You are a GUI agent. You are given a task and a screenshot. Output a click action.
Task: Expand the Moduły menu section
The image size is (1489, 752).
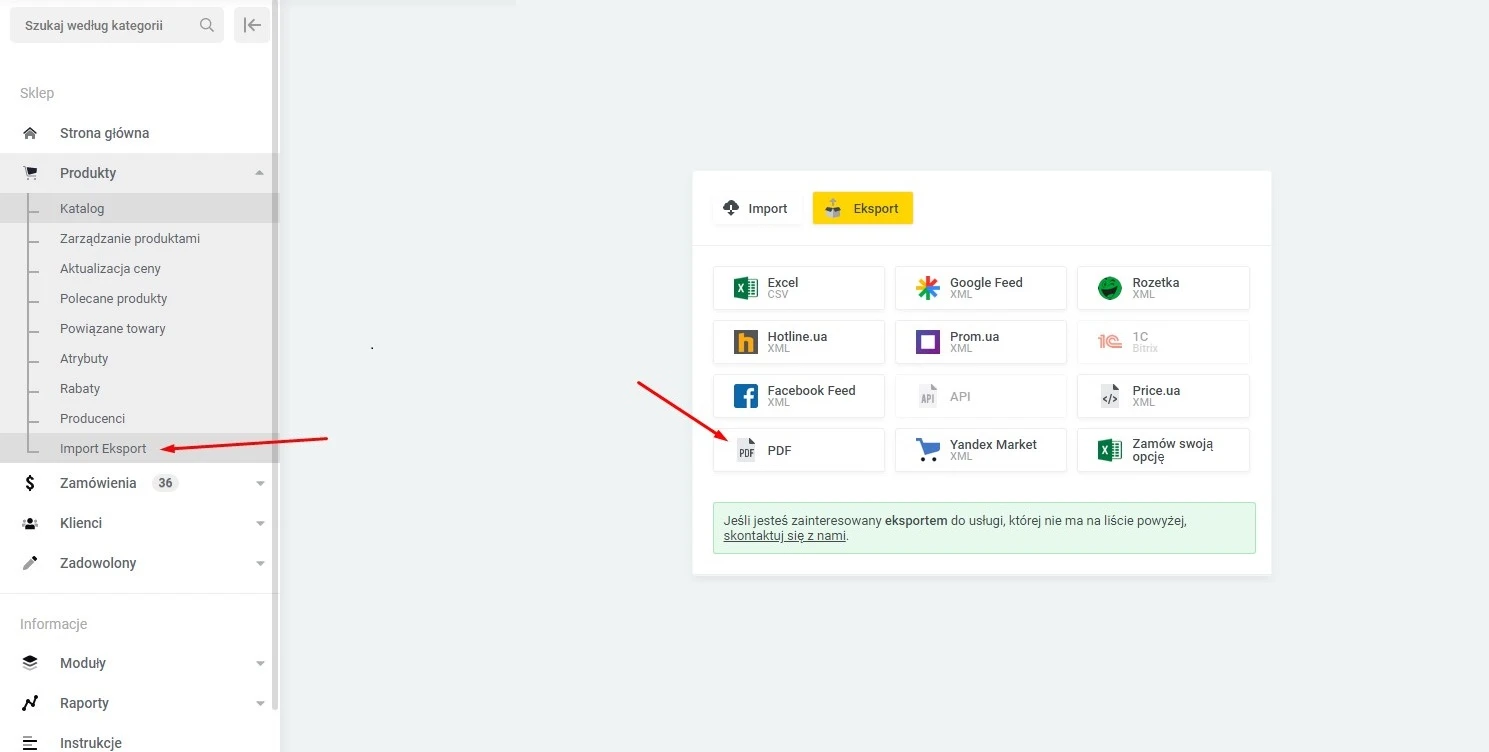(260, 663)
